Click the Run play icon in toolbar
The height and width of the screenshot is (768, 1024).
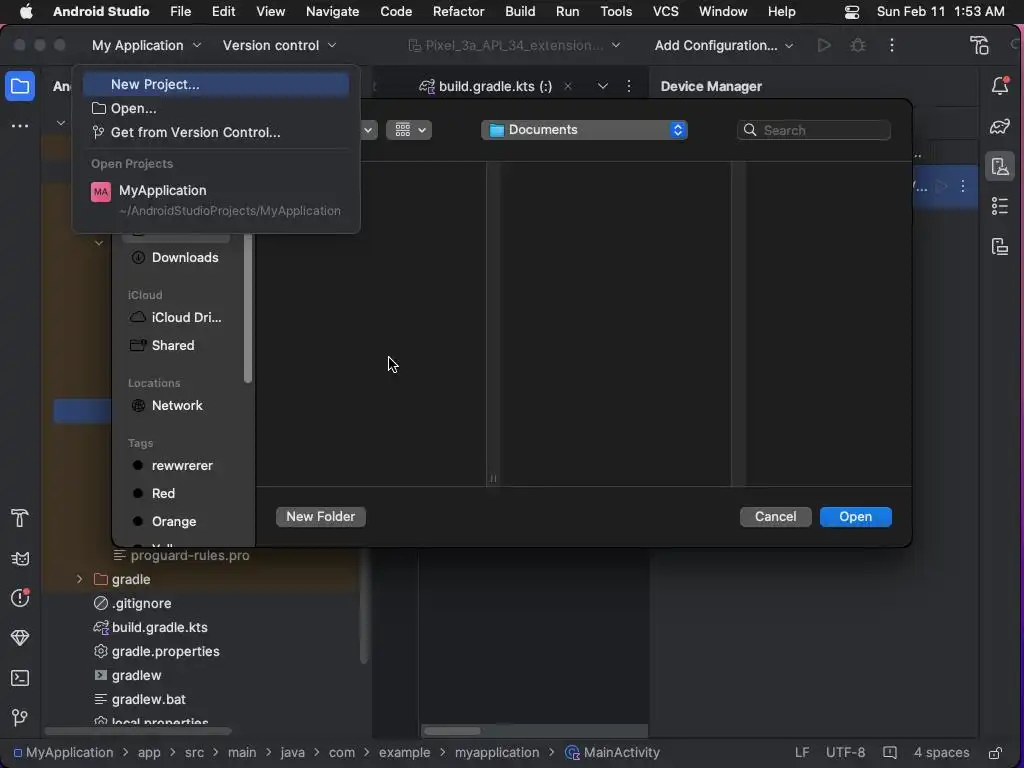pos(824,45)
